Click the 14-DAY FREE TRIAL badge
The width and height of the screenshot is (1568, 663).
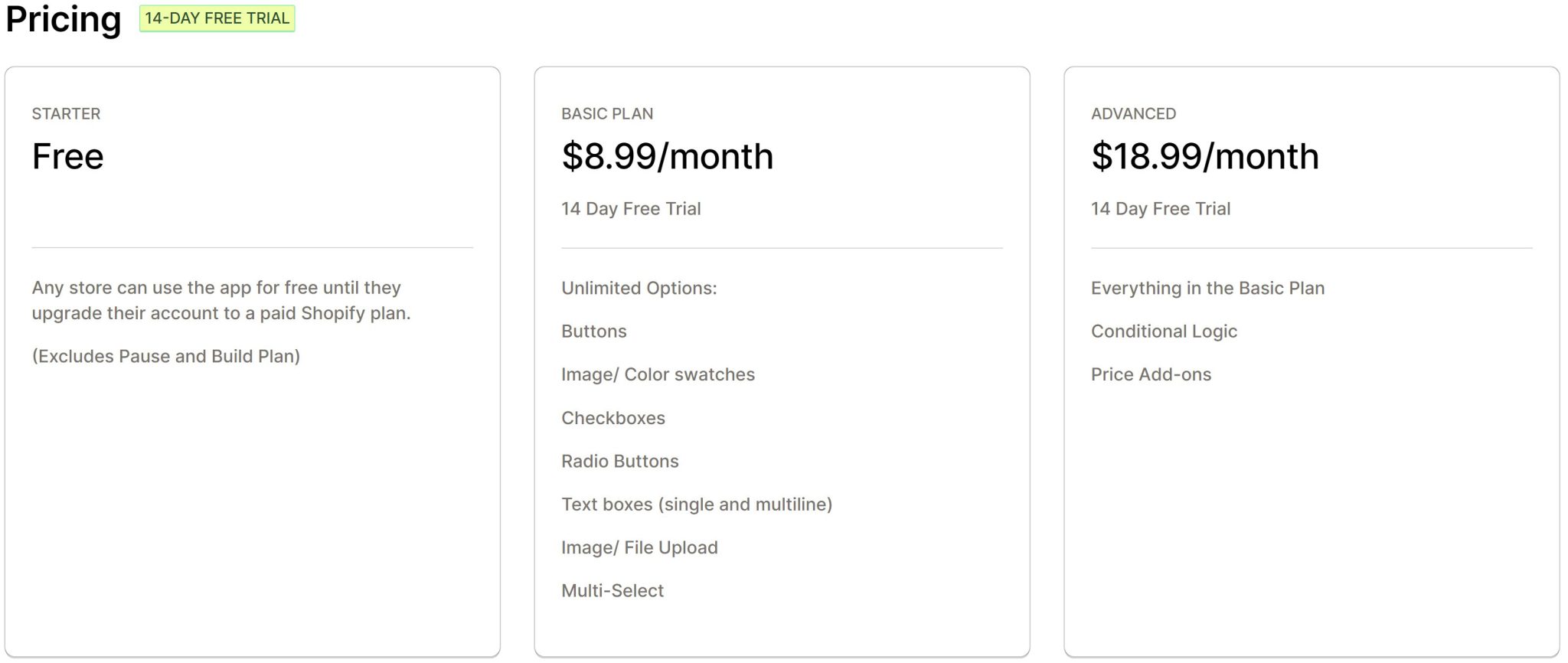tap(217, 18)
